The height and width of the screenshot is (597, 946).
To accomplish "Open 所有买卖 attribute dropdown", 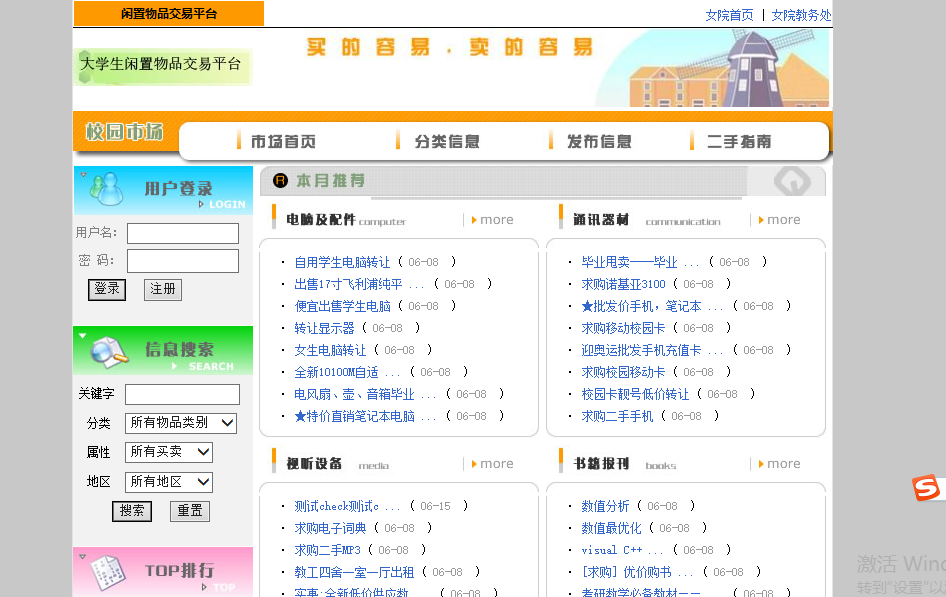I will pyautogui.click(x=169, y=452).
